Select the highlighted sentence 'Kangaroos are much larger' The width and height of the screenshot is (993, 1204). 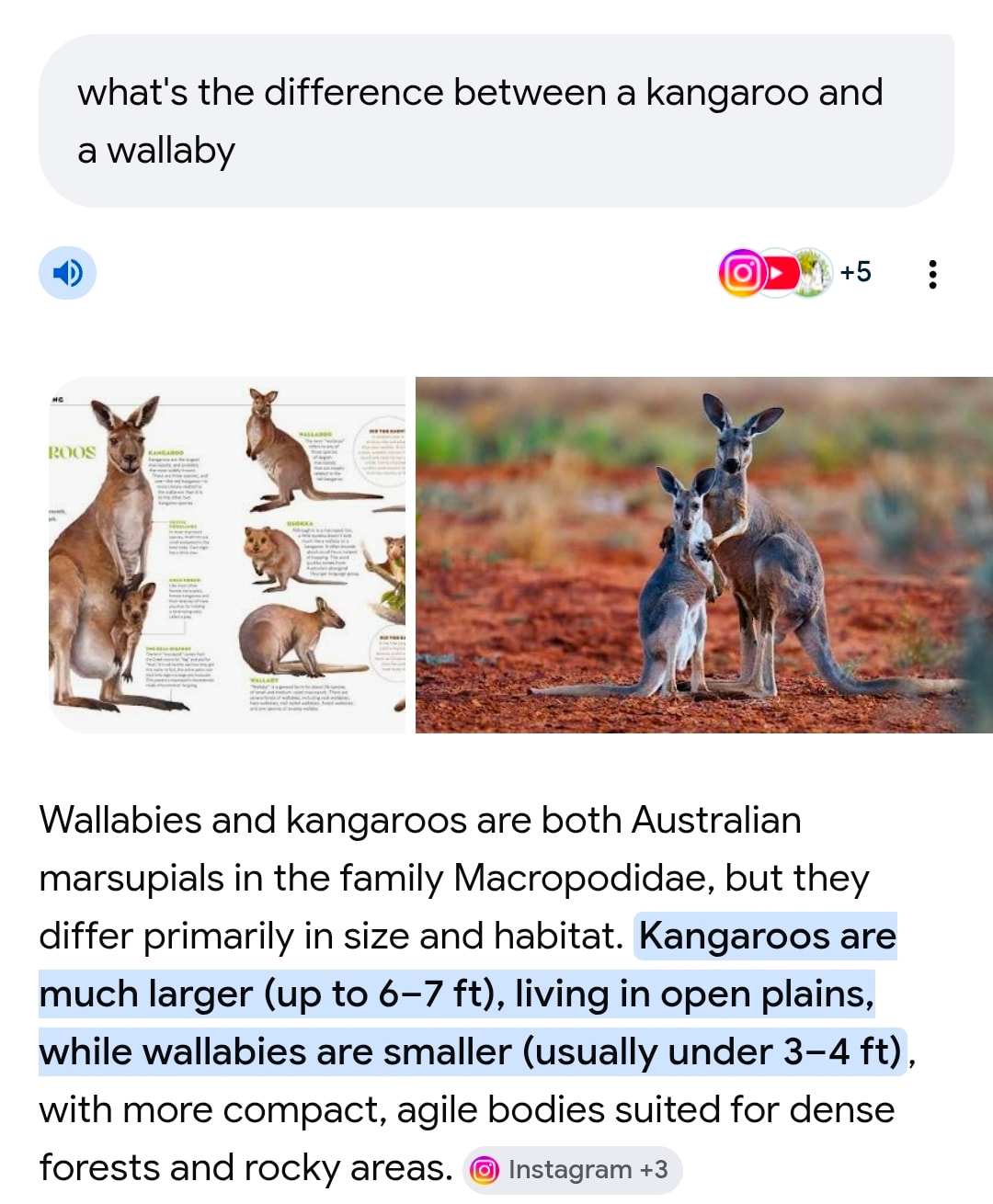tap(469, 994)
